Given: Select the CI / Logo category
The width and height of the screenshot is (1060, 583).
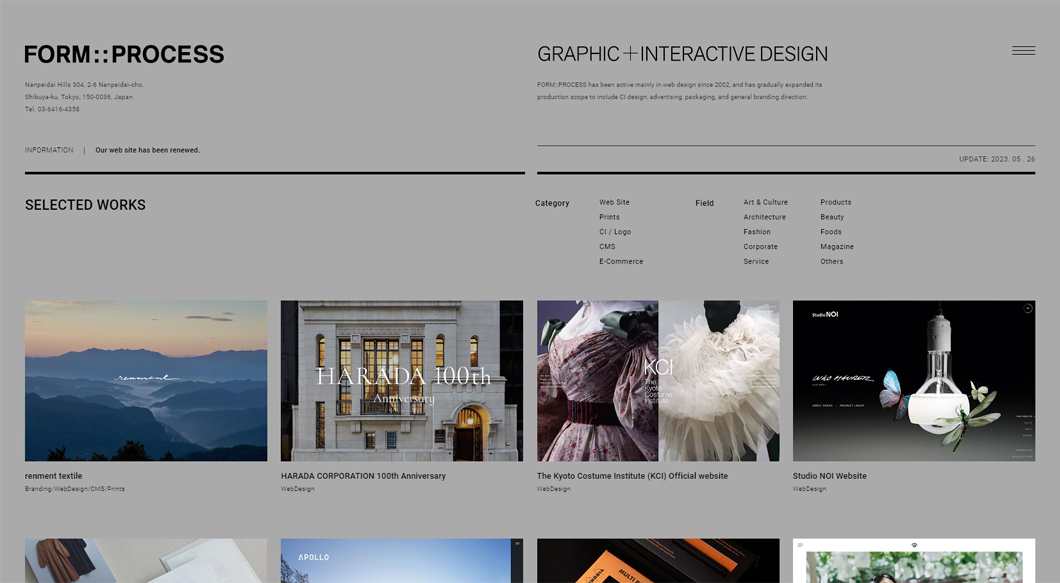Looking at the screenshot, I should (x=615, y=232).
